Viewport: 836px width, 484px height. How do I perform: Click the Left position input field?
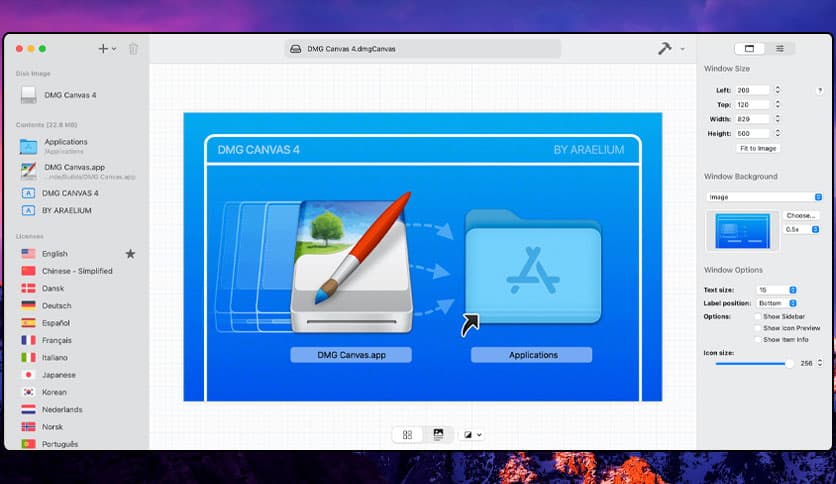pyautogui.click(x=752, y=90)
